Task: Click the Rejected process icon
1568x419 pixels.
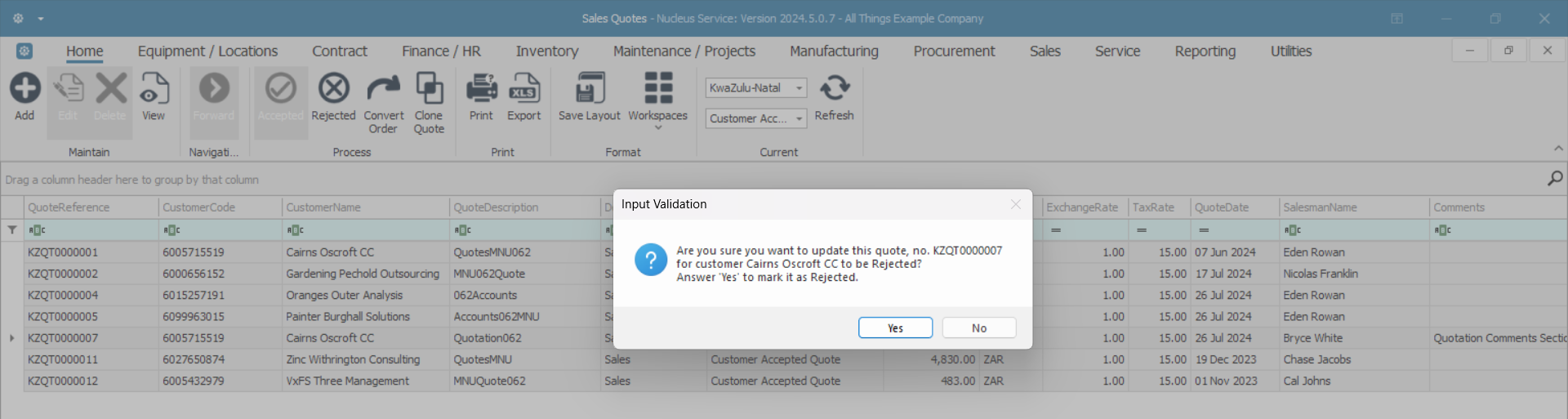Action: (333, 90)
